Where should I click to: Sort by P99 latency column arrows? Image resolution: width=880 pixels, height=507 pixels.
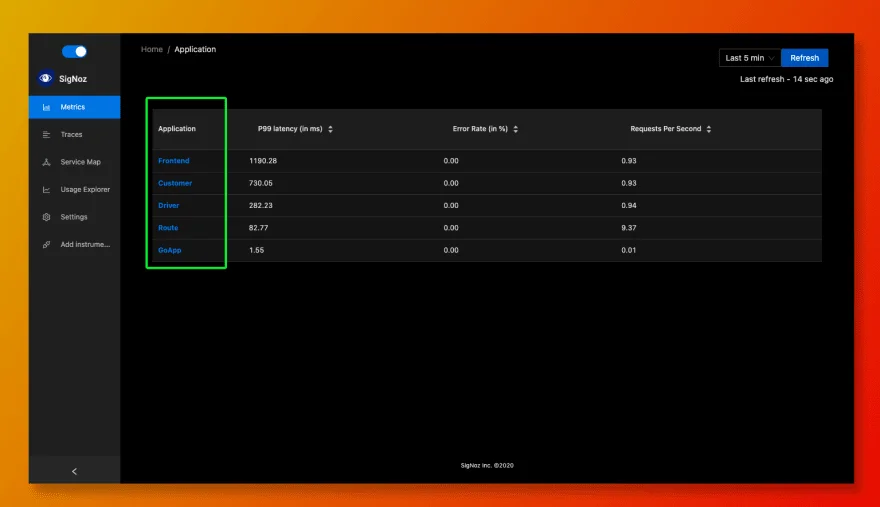coord(331,129)
